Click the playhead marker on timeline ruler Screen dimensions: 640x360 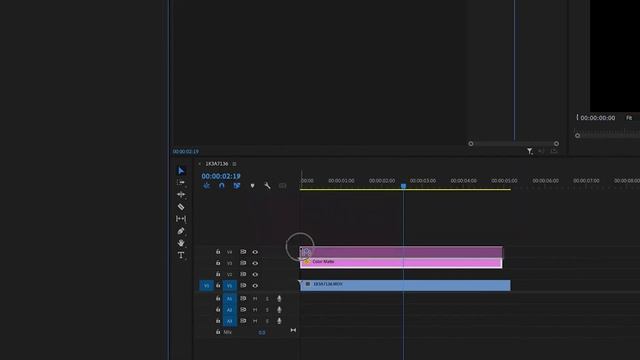pyautogui.click(x=403, y=186)
